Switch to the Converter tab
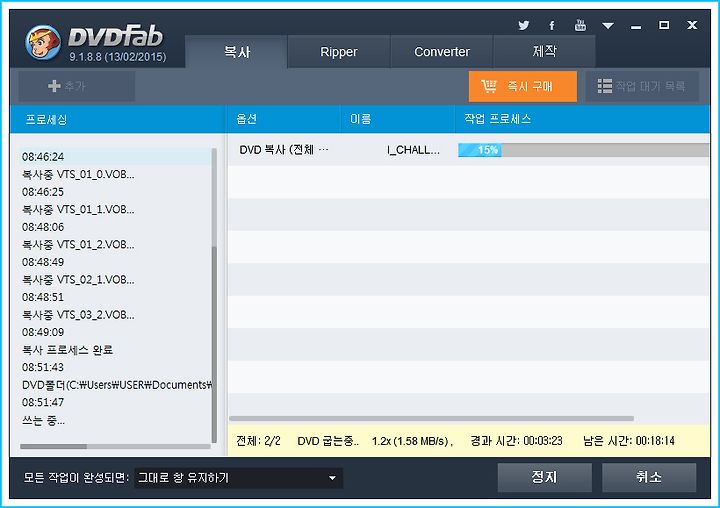The width and height of the screenshot is (720, 508). pos(442,51)
